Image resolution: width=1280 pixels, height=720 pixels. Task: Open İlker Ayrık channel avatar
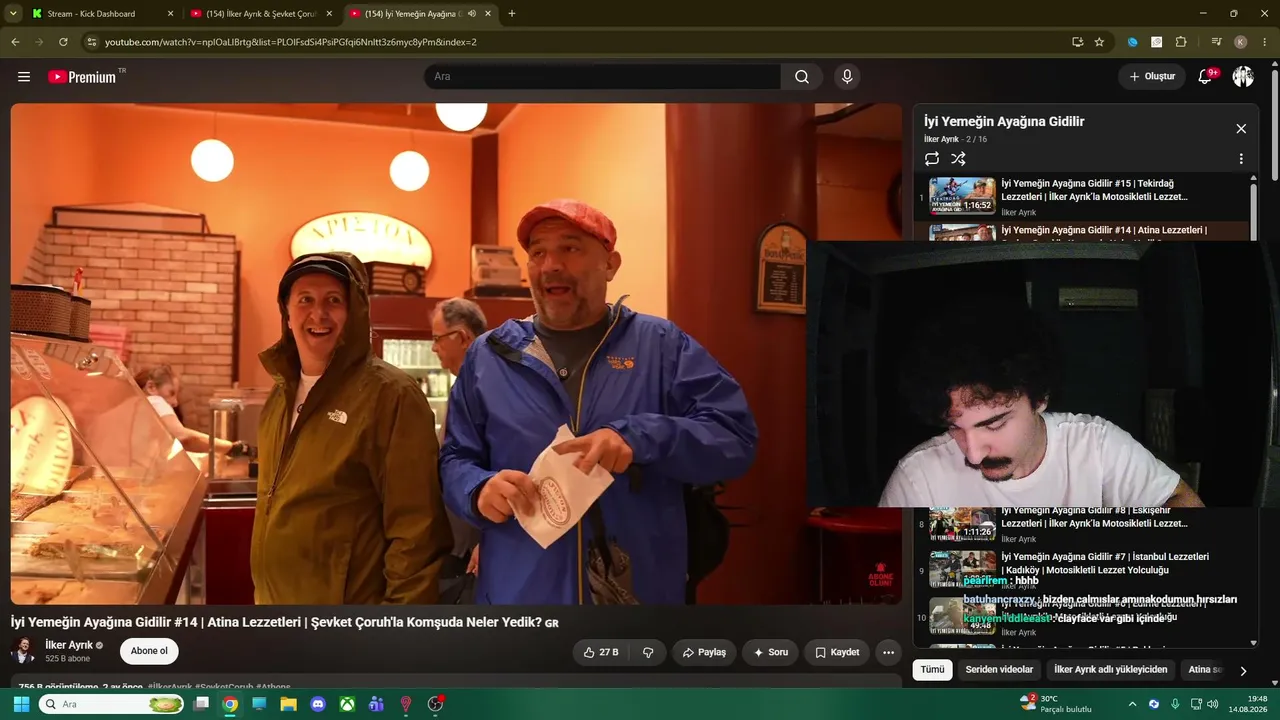coord(23,651)
